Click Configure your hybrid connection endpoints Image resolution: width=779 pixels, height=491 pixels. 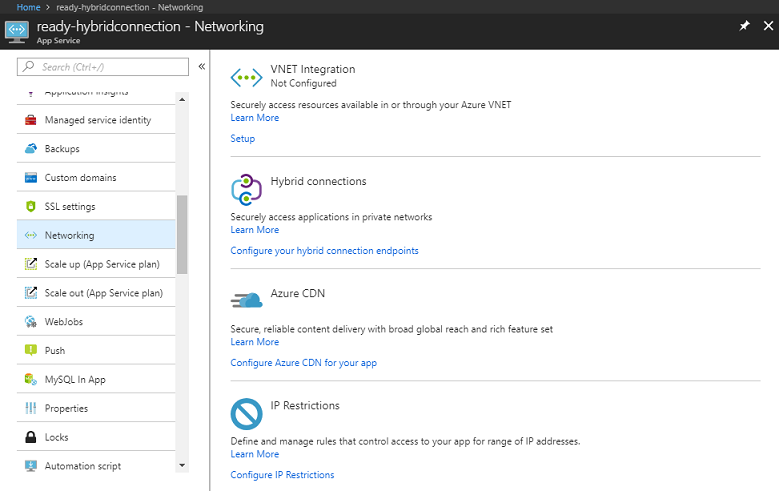pyautogui.click(x=324, y=251)
